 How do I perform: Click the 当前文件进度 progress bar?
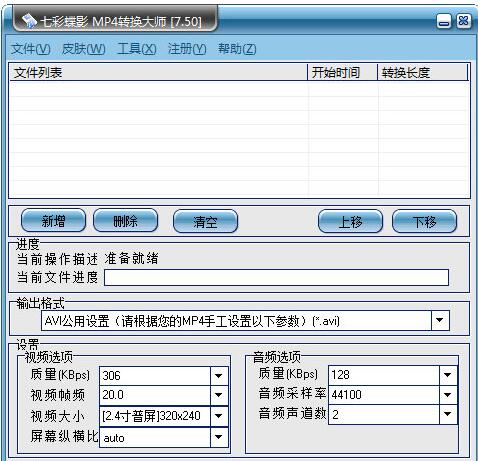coord(276,278)
